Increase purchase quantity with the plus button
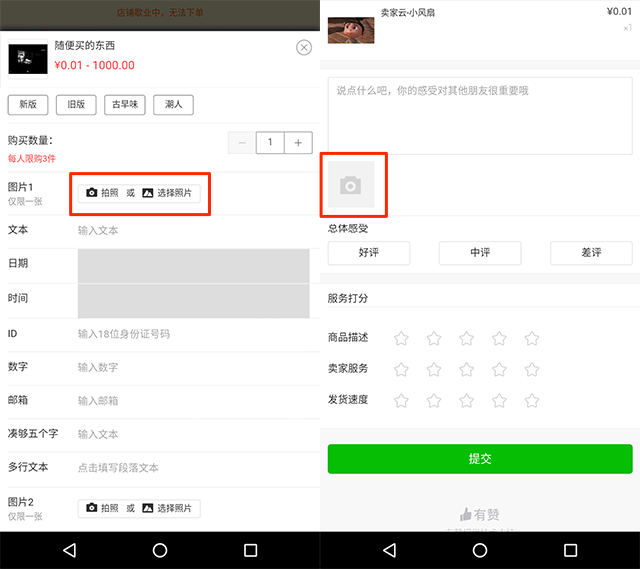This screenshot has height=569, width=640. [x=298, y=143]
